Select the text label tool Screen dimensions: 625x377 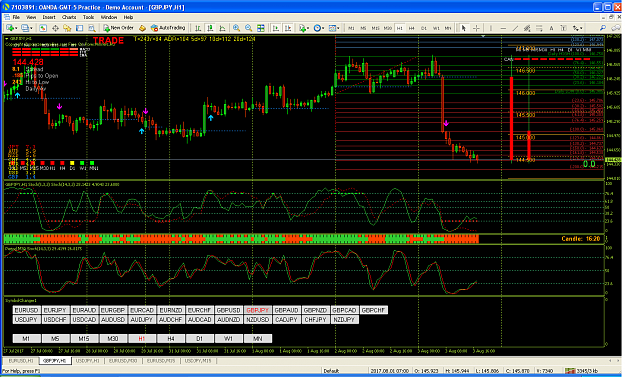coord(563,28)
